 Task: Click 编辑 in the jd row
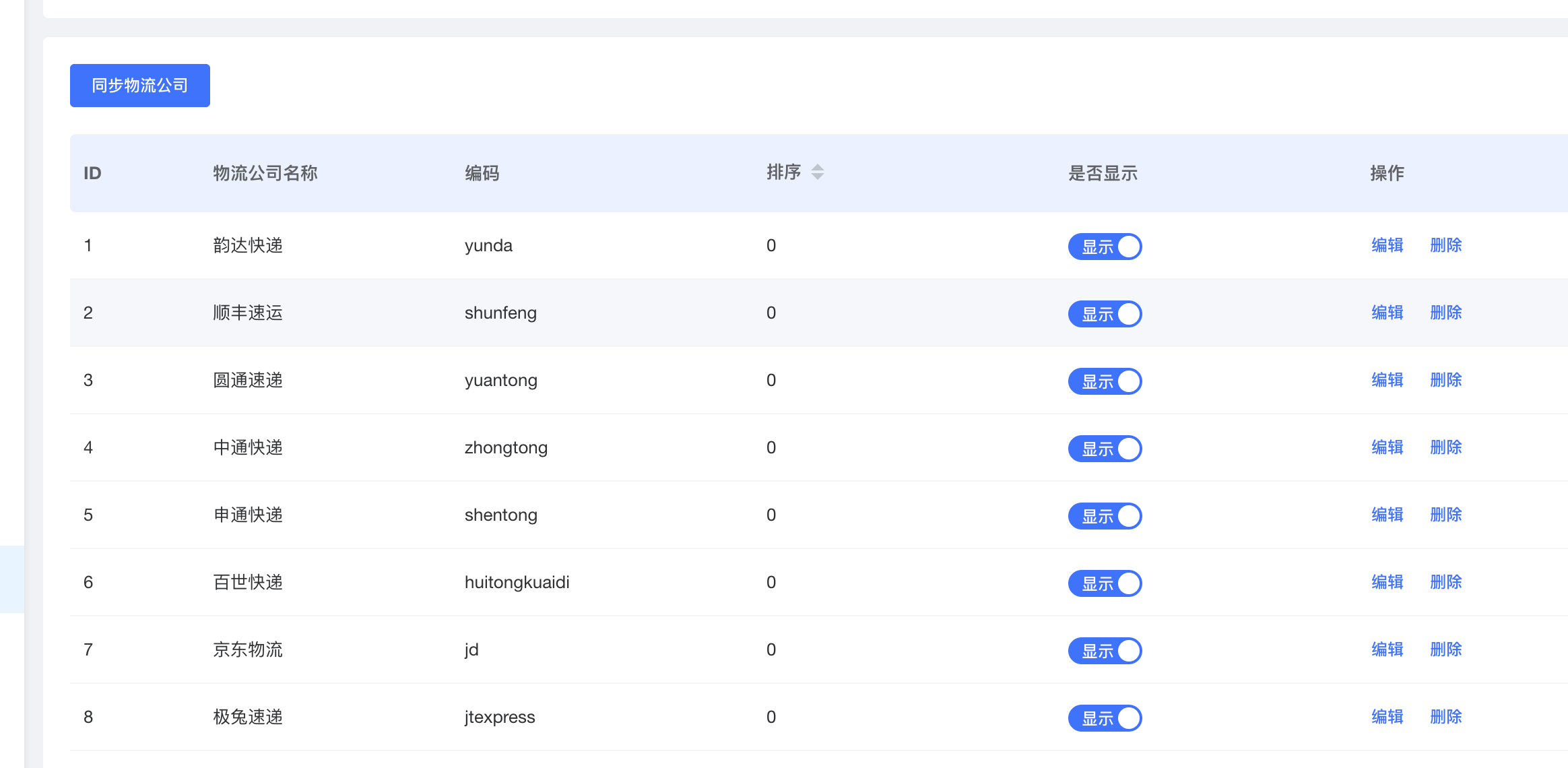(1387, 649)
